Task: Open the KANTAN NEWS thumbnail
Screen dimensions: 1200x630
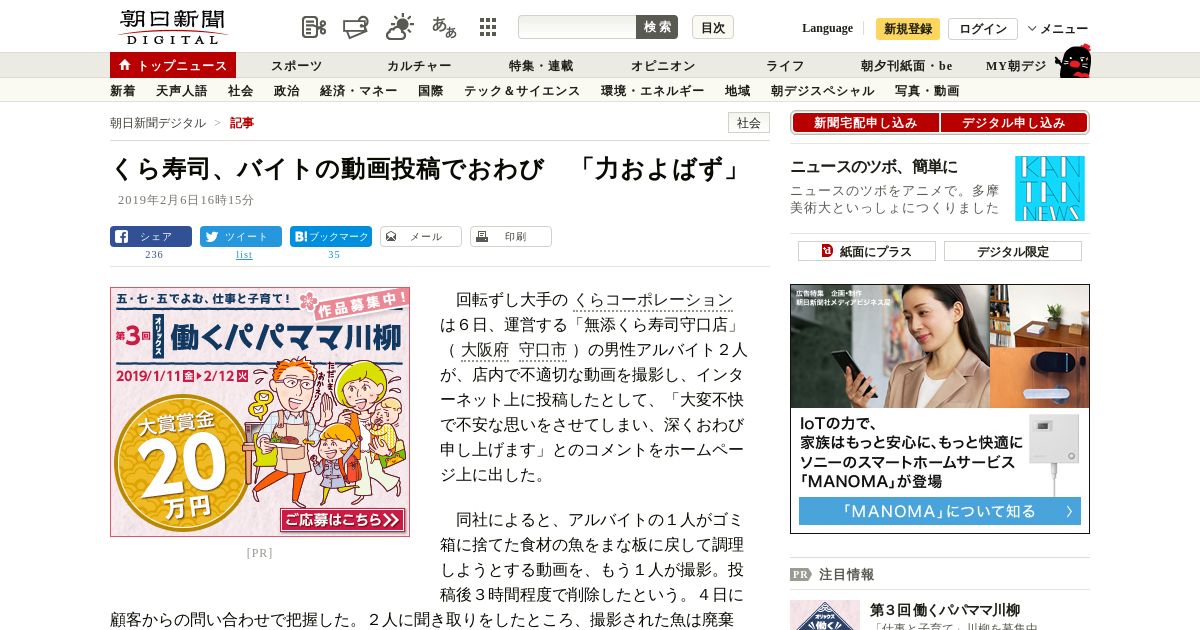Action: pos(1049,188)
